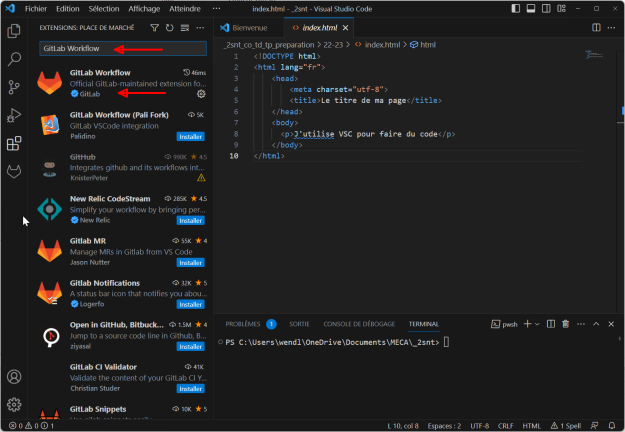Open notifications bell in status bar

612,426
